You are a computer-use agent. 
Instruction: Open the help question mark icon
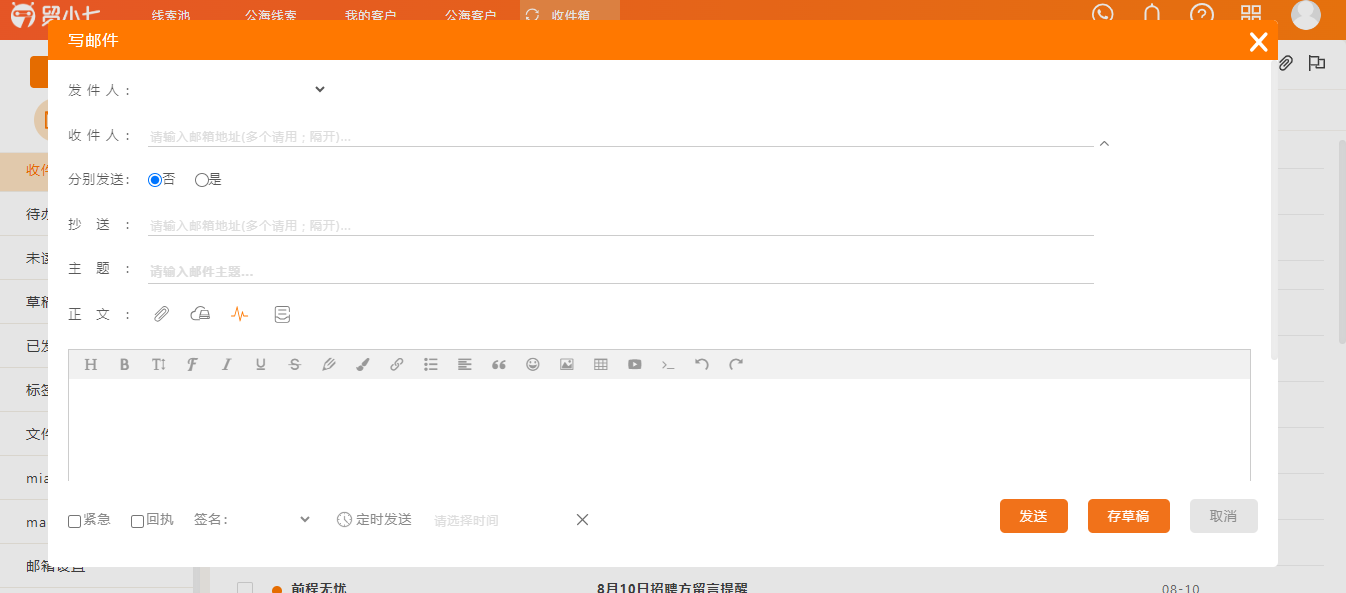coord(1202,14)
